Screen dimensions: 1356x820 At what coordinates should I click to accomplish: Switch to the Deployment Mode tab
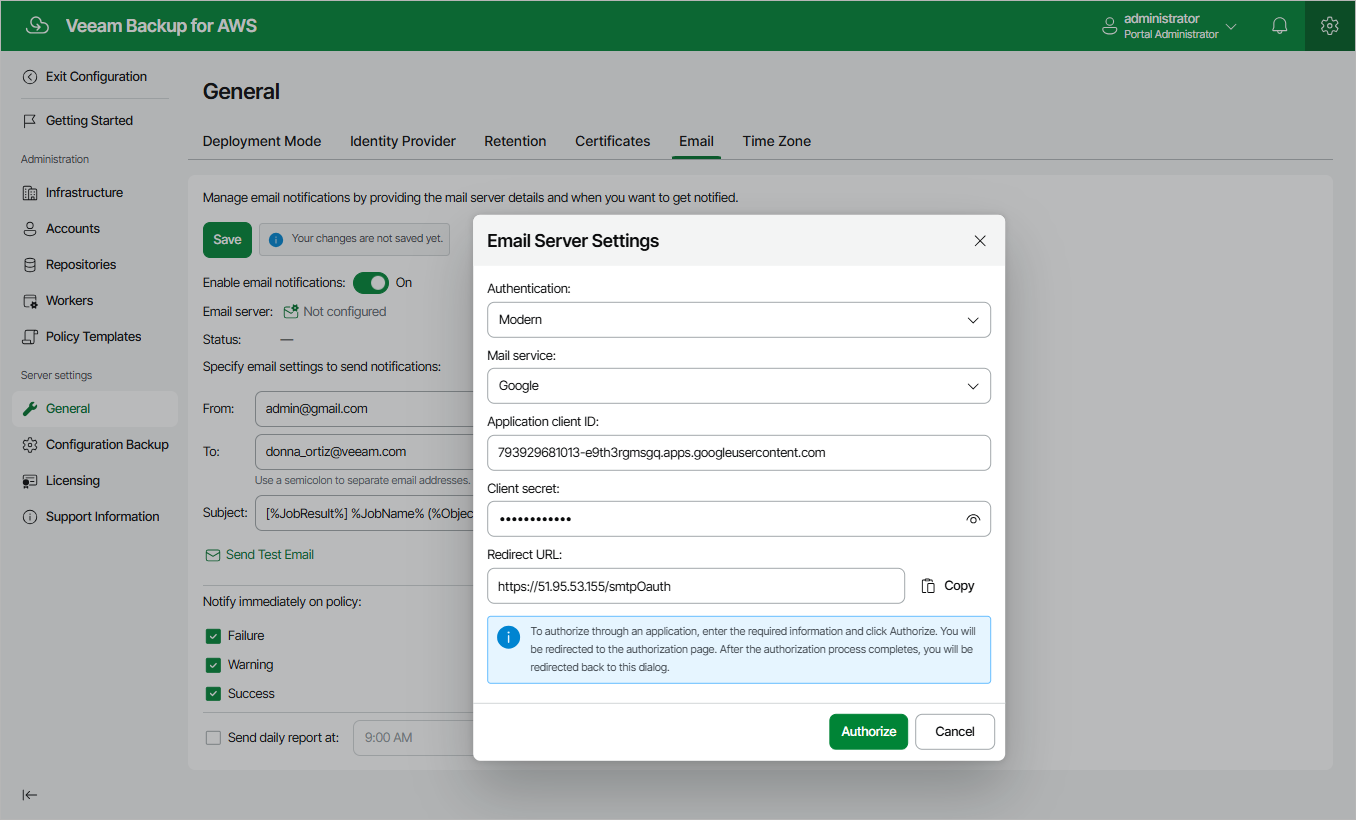point(262,141)
